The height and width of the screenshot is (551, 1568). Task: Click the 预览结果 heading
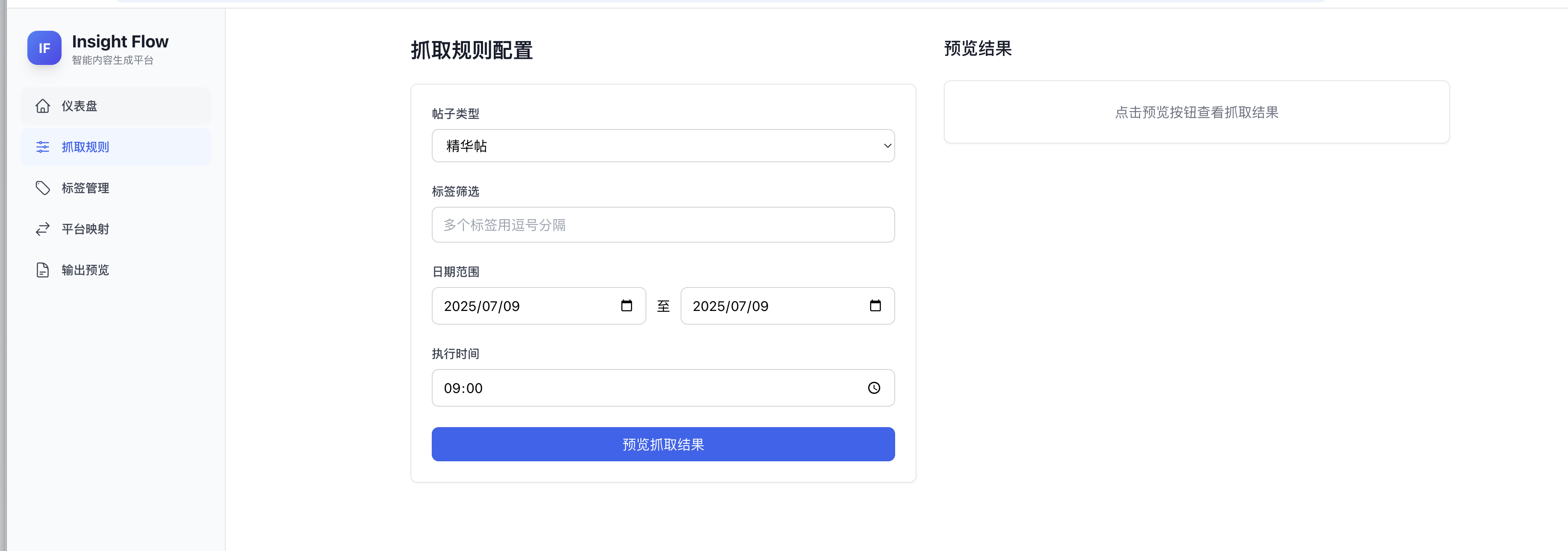[978, 49]
